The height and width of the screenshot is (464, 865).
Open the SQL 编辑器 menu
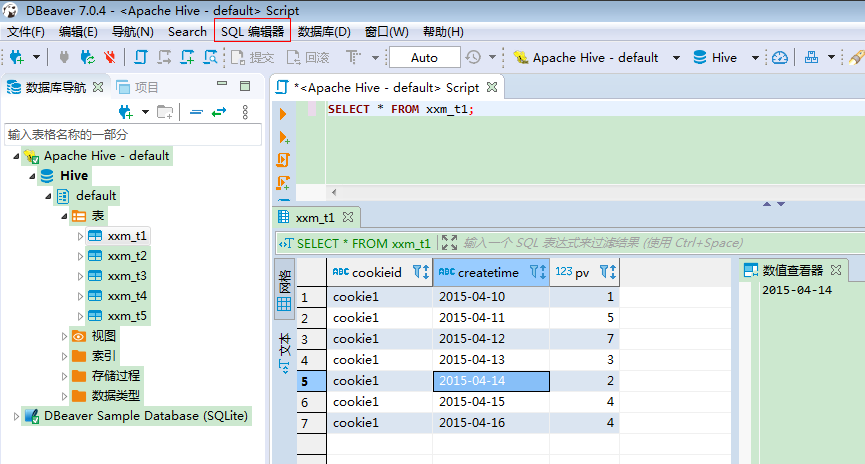click(x=253, y=31)
